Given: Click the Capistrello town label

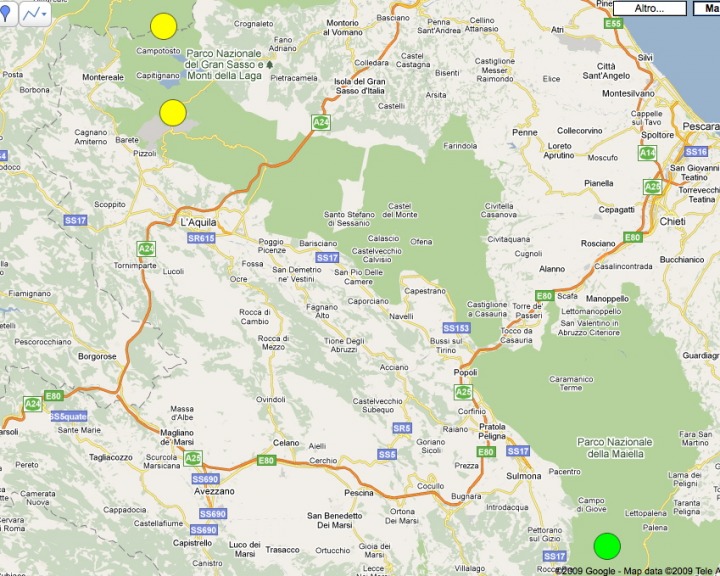Looking at the screenshot, I should tap(192, 543).
